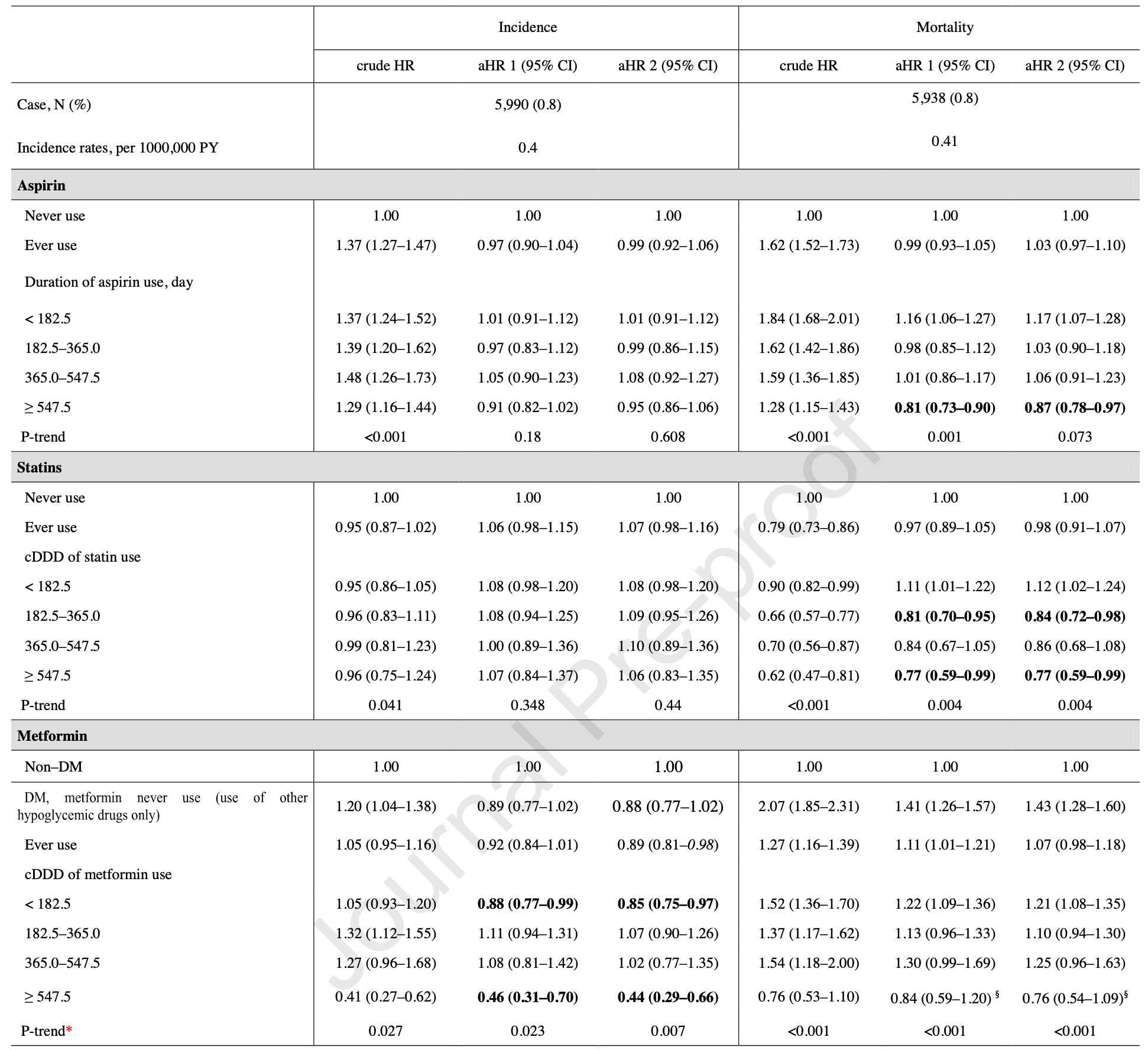Click the 5,938 (0.8) mortality case count
1148x1050 pixels.
[x=945, y=98]
